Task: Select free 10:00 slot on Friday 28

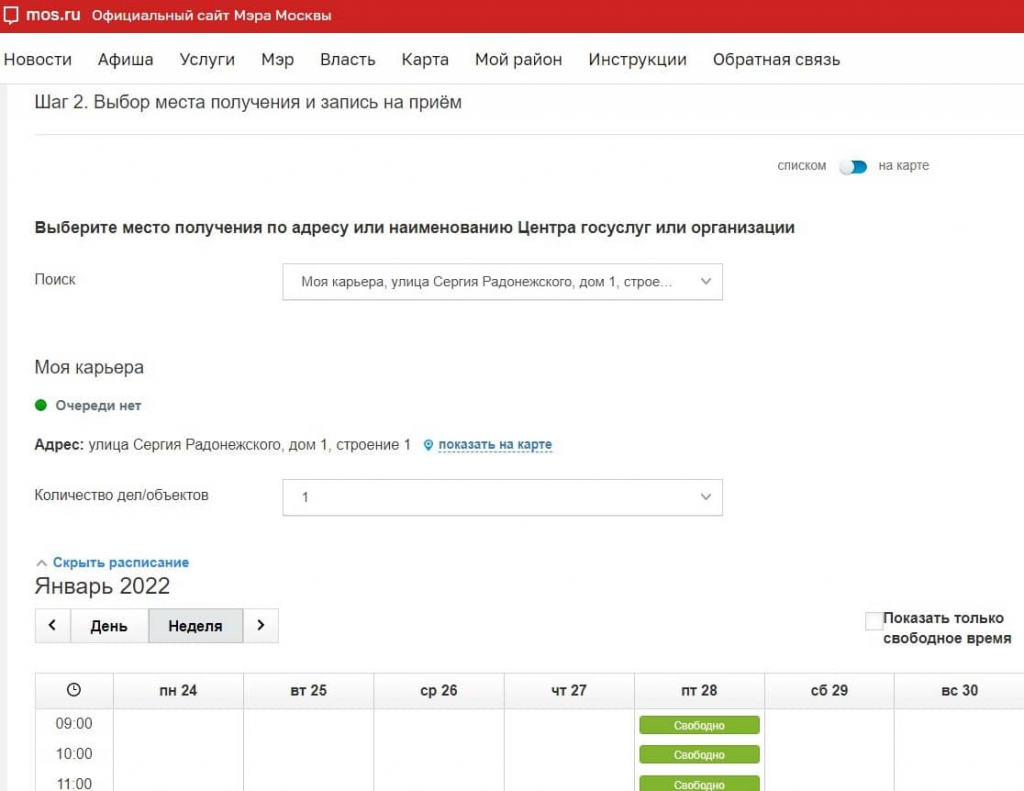Action: (699, 754)
